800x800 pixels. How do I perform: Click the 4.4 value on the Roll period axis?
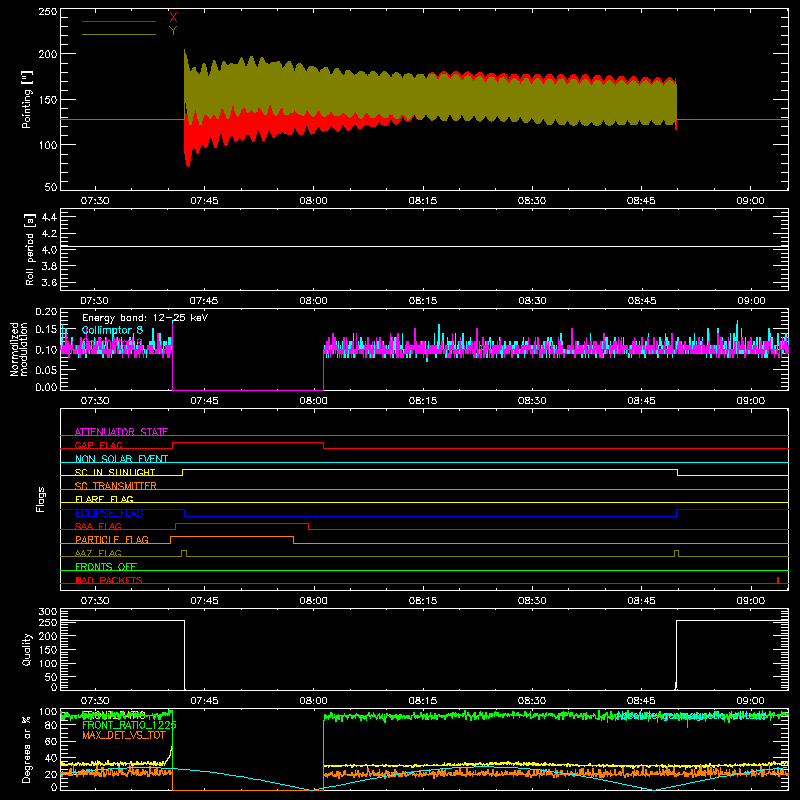(49, 217)
